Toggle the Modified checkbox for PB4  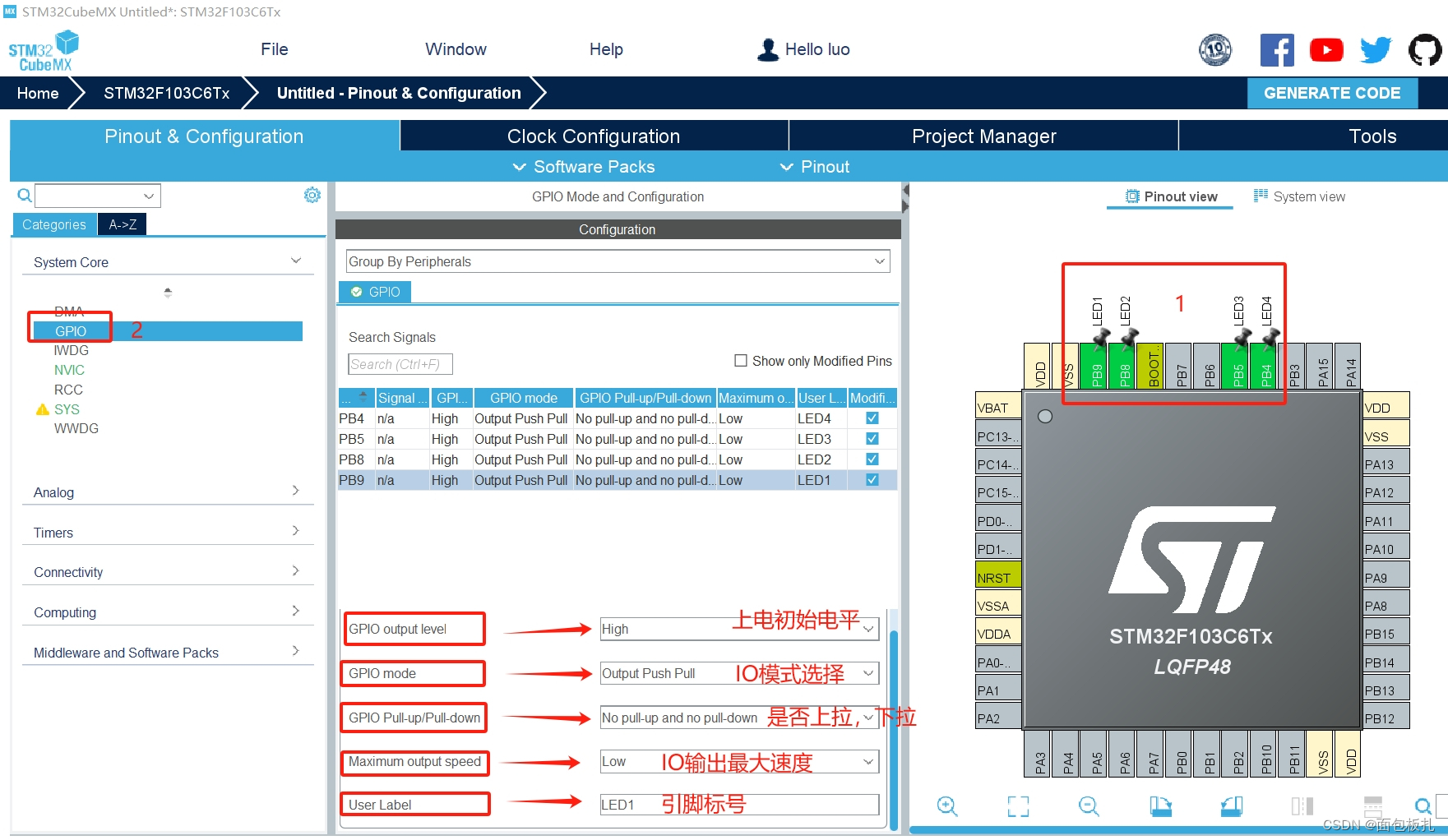coord(872,418)
